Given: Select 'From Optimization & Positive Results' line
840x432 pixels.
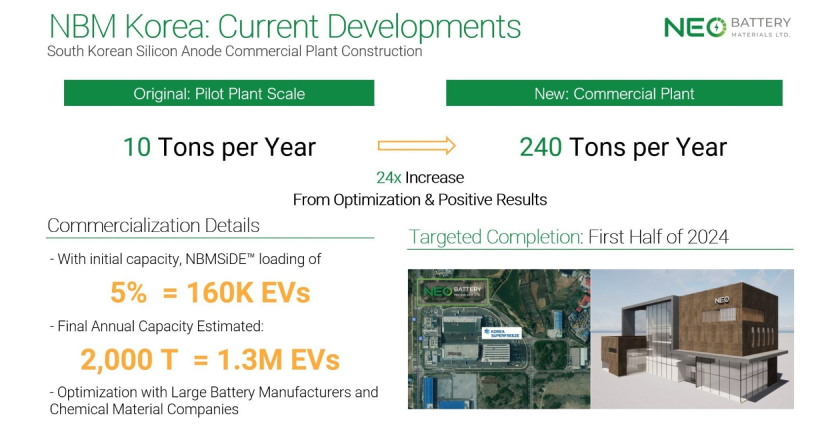Looking at the screenshot, I should (x=420, y=200).
